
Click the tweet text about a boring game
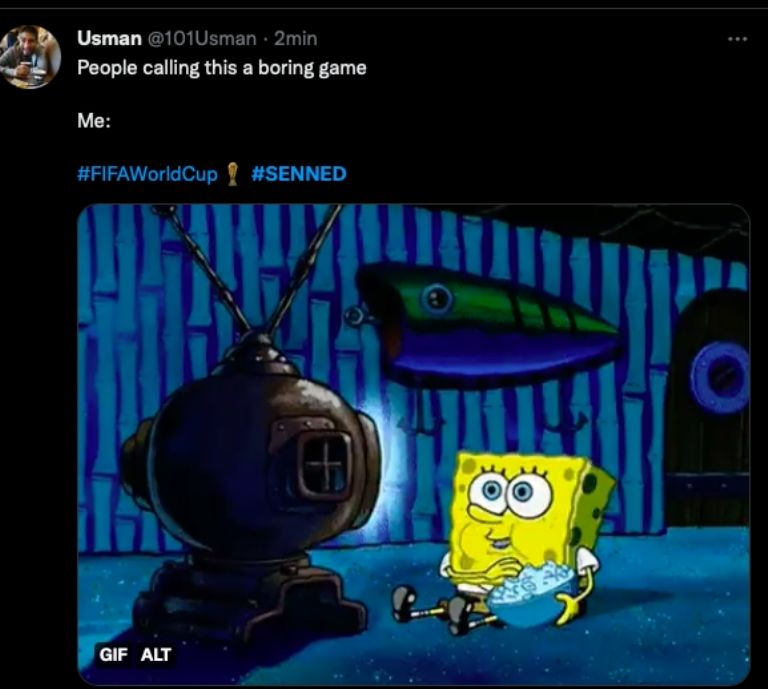(221, 68)
